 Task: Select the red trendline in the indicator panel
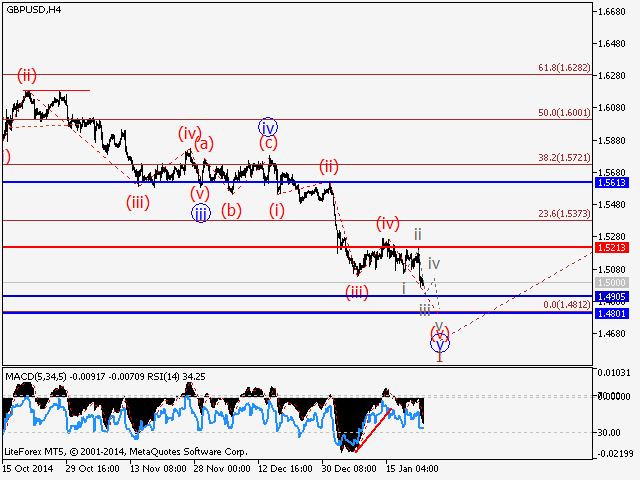pyautogui.click(x=373, y=430)
